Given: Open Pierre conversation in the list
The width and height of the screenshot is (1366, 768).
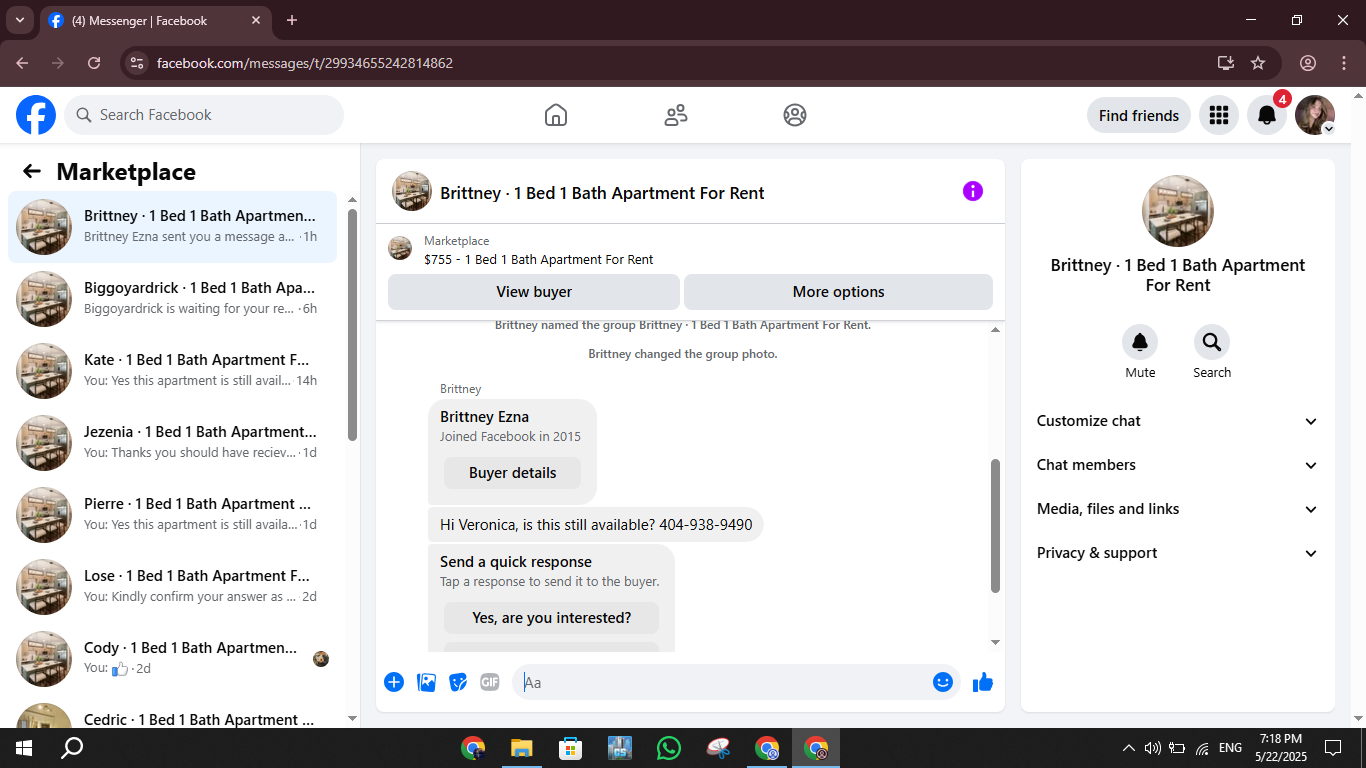Looking at the screenshot, I should [172, 515].
